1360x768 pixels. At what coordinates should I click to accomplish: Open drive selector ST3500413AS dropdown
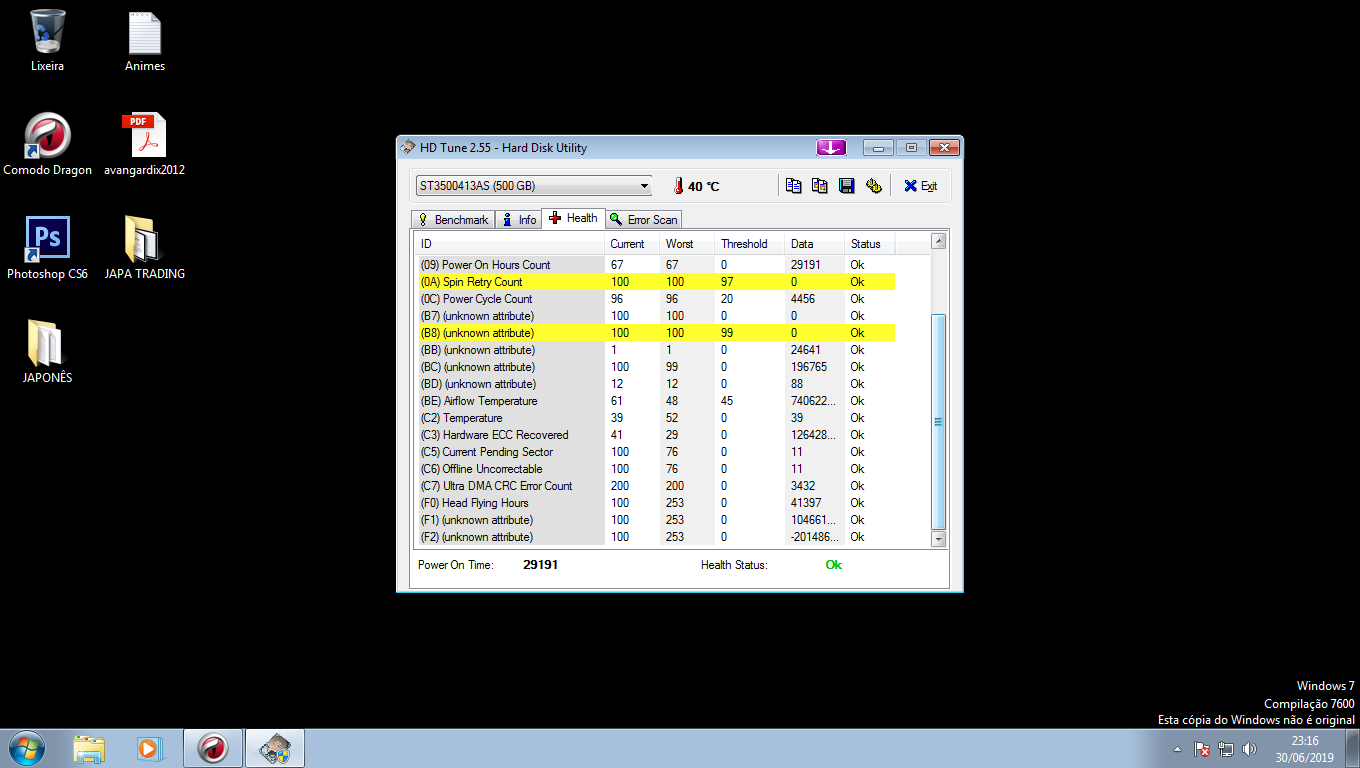534,186
